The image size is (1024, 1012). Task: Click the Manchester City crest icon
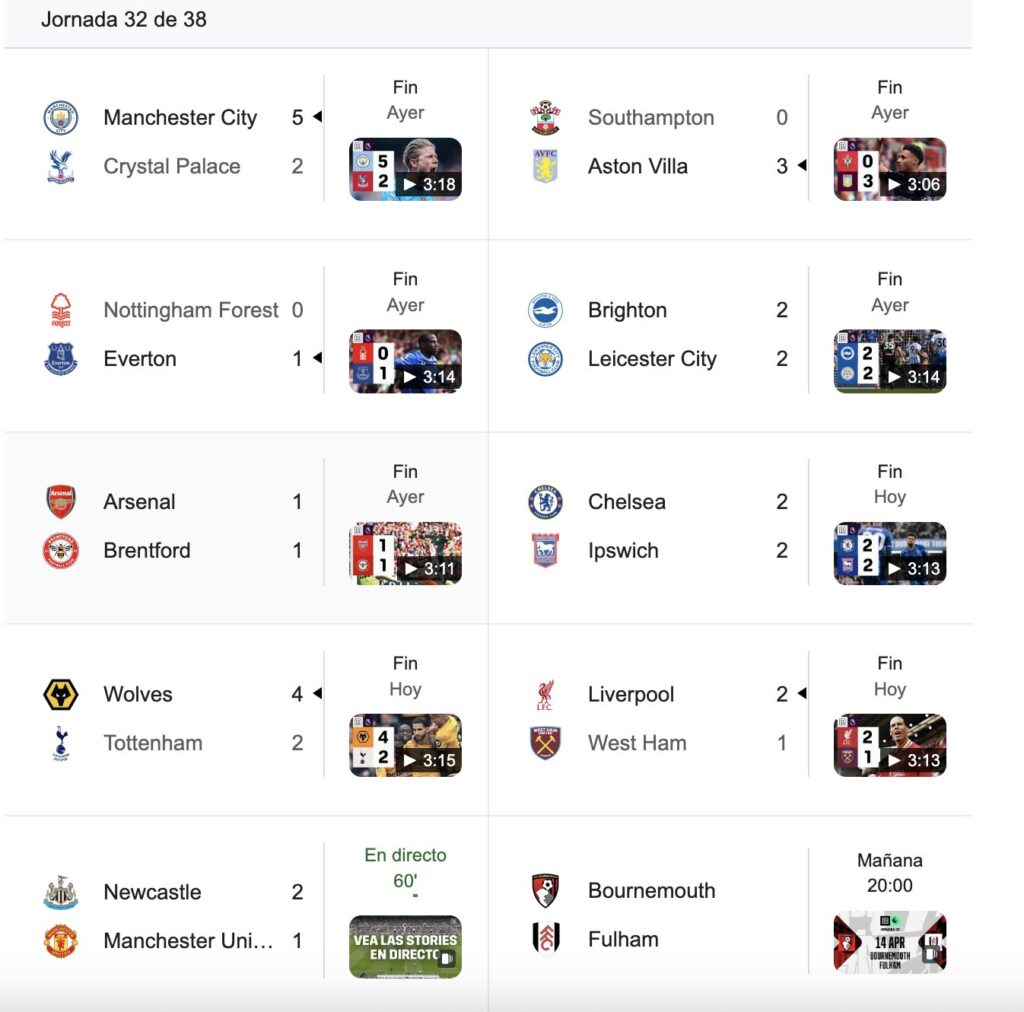click(x=61, y=118)
